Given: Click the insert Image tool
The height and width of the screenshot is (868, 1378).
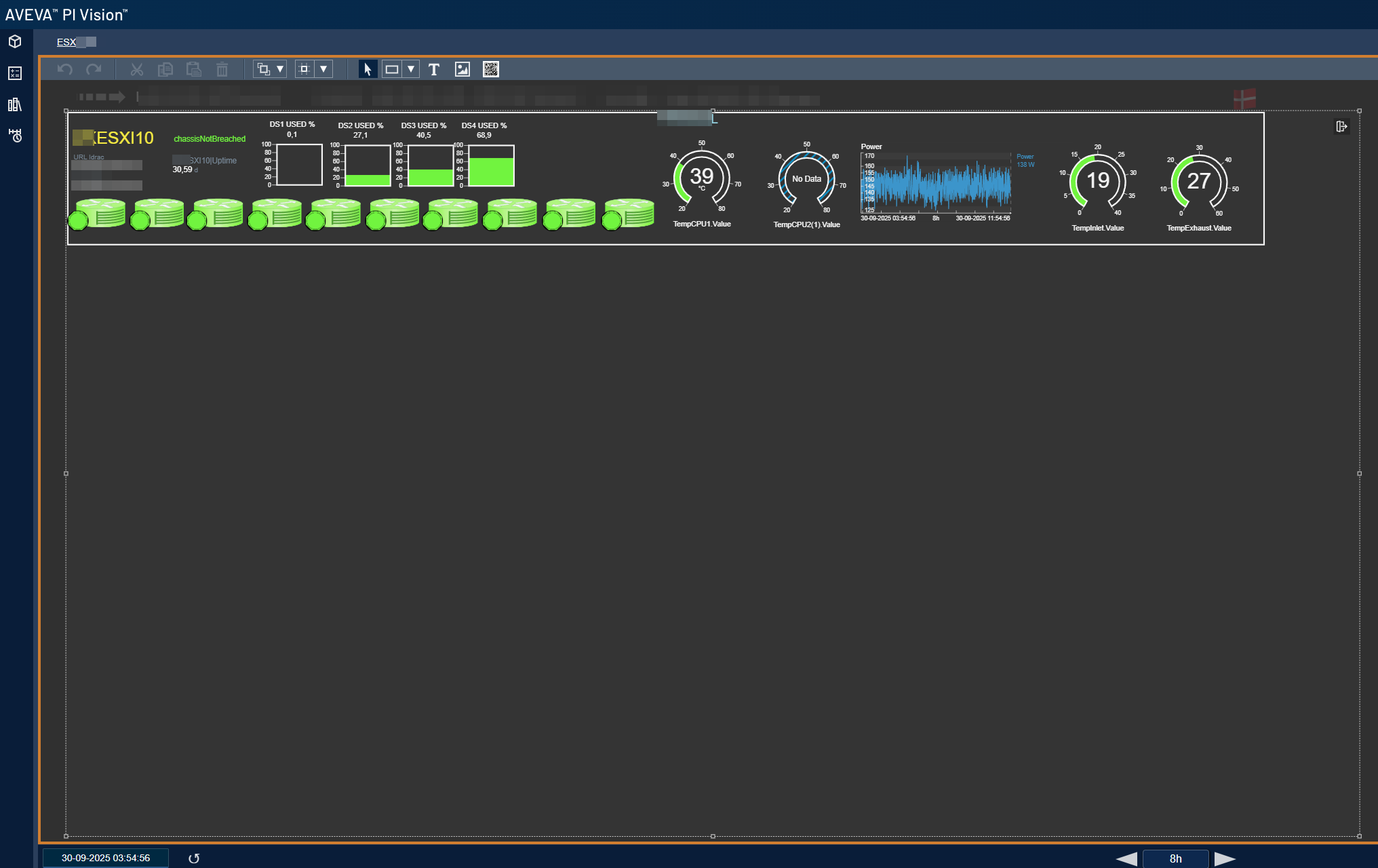Looking at the screenshot, I should click(462, 69).
